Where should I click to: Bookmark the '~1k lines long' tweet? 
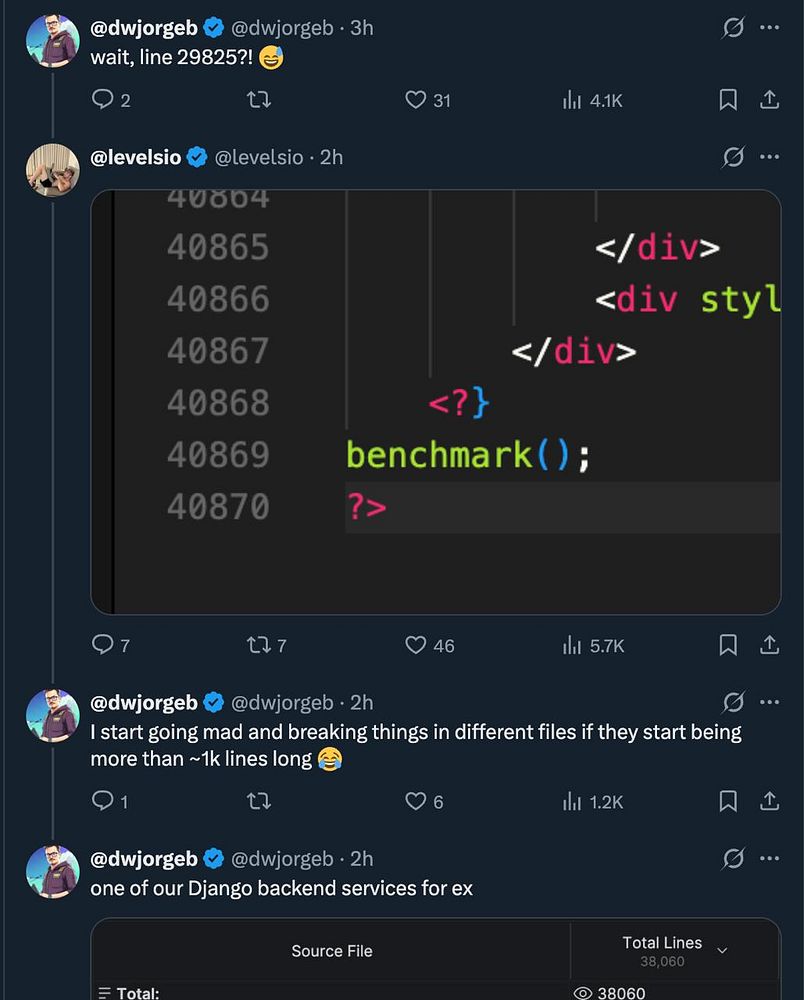[x=728, y=801]
